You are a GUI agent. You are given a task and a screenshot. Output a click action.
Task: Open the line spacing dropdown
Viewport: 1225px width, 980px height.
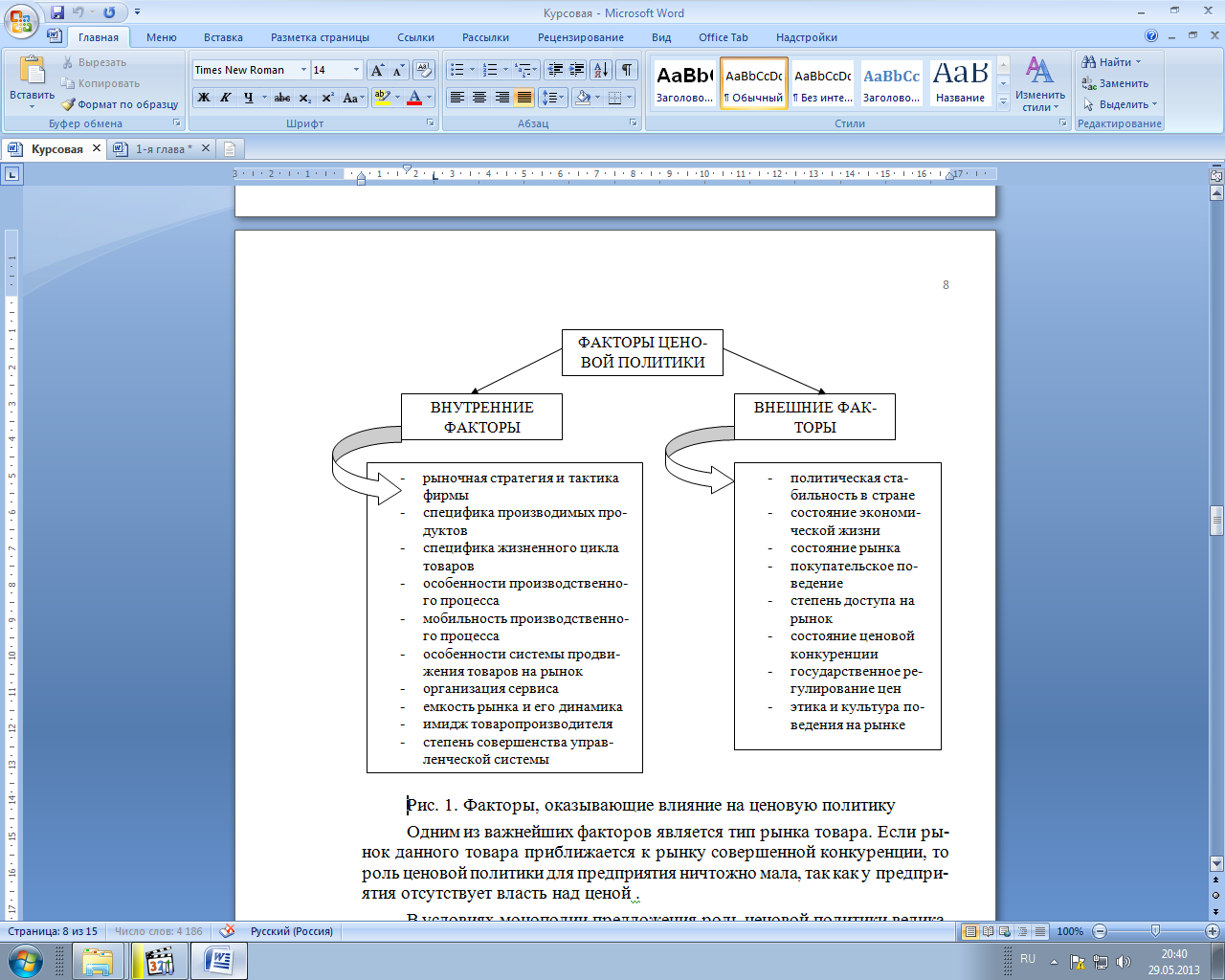pyautogui.click(x=553, y=98)
